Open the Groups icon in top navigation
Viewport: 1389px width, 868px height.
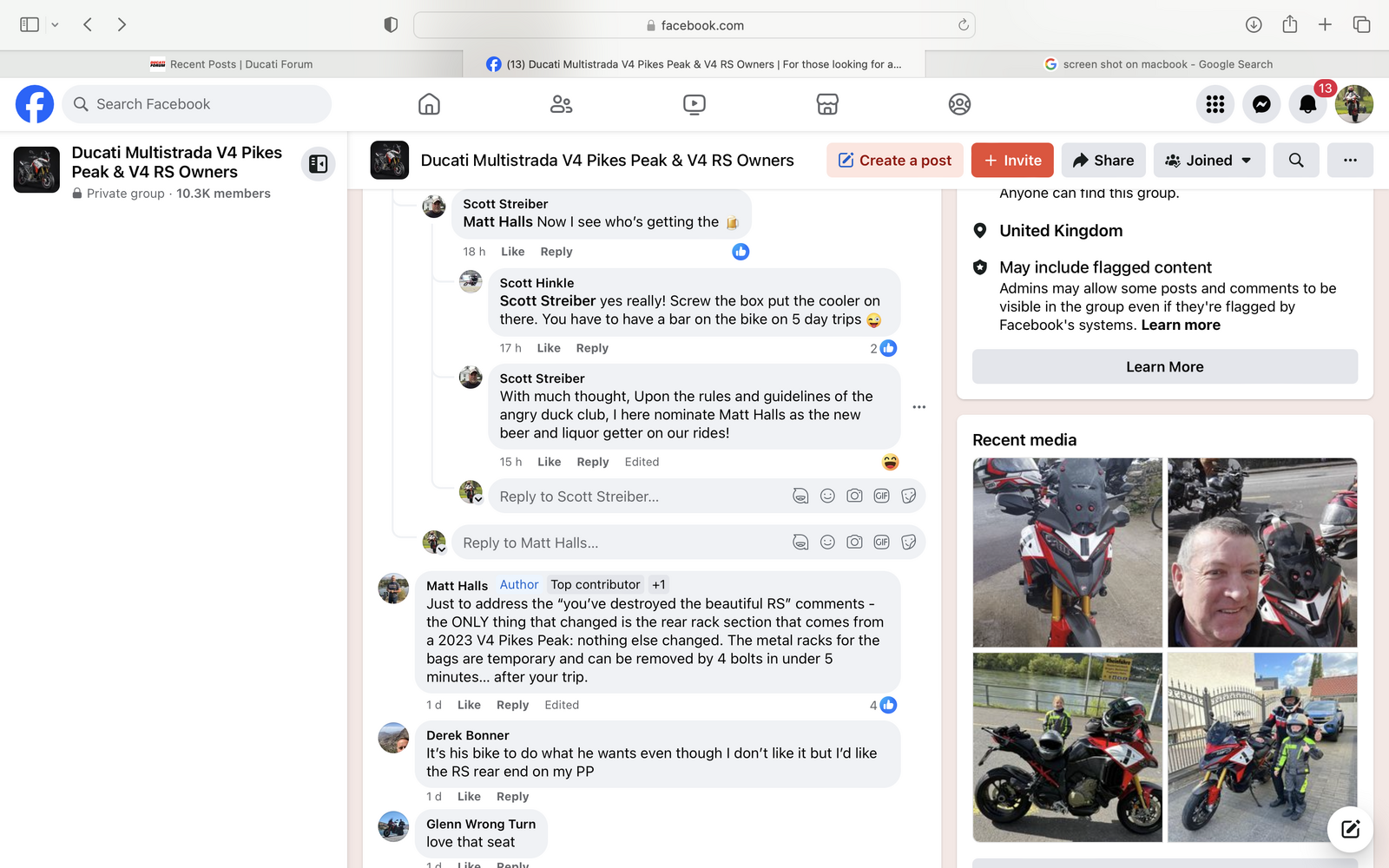click(x=959, y=104)
